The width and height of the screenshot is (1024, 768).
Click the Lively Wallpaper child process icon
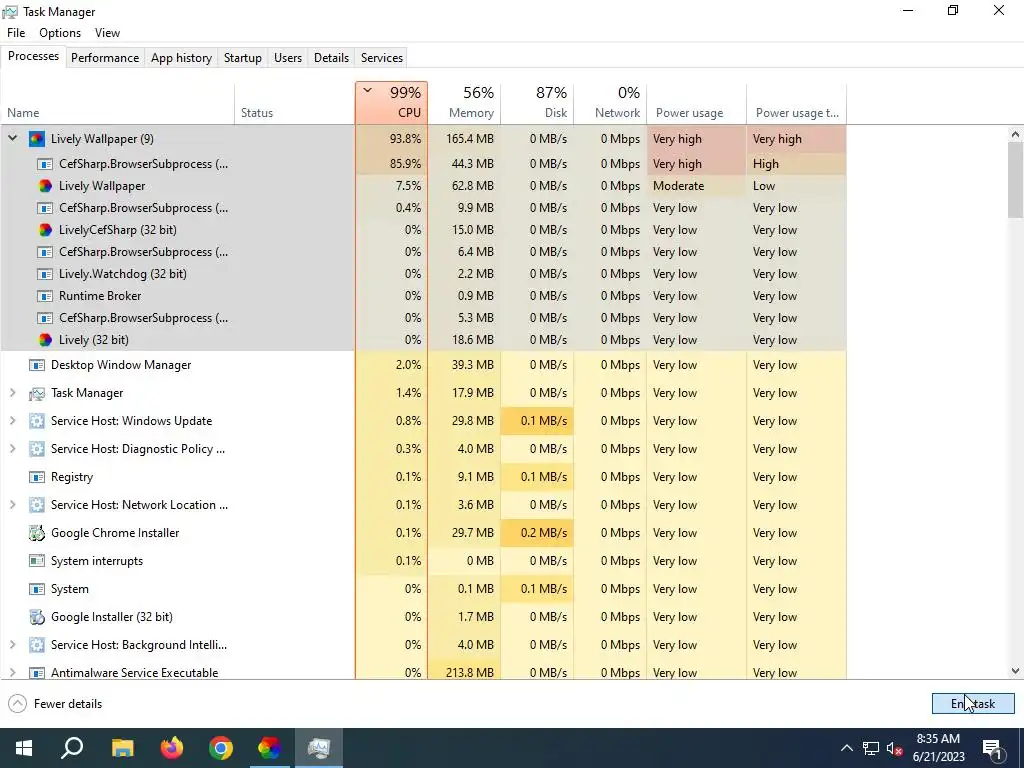[44, 186]
